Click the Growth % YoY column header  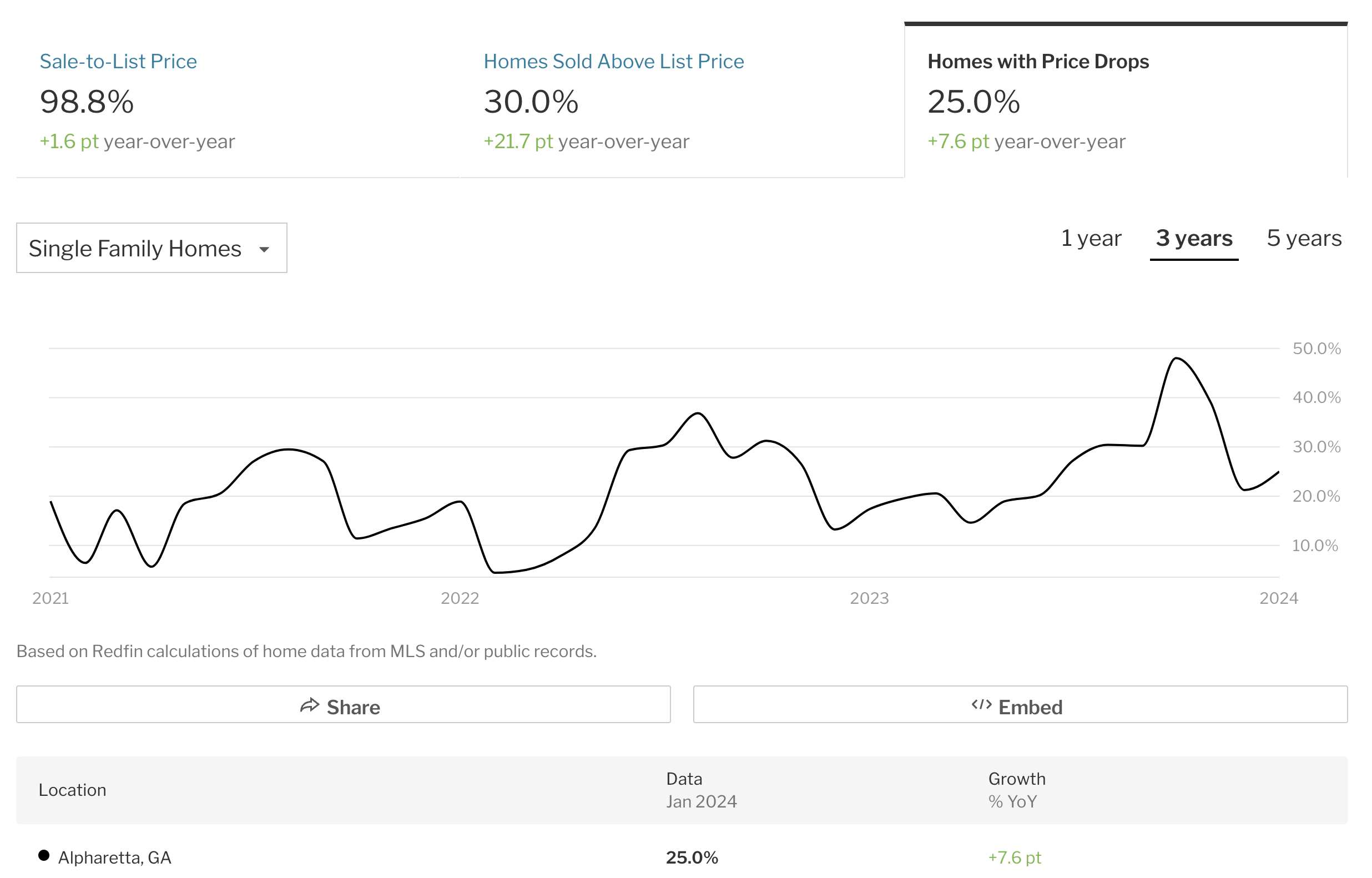[1016, 790]
